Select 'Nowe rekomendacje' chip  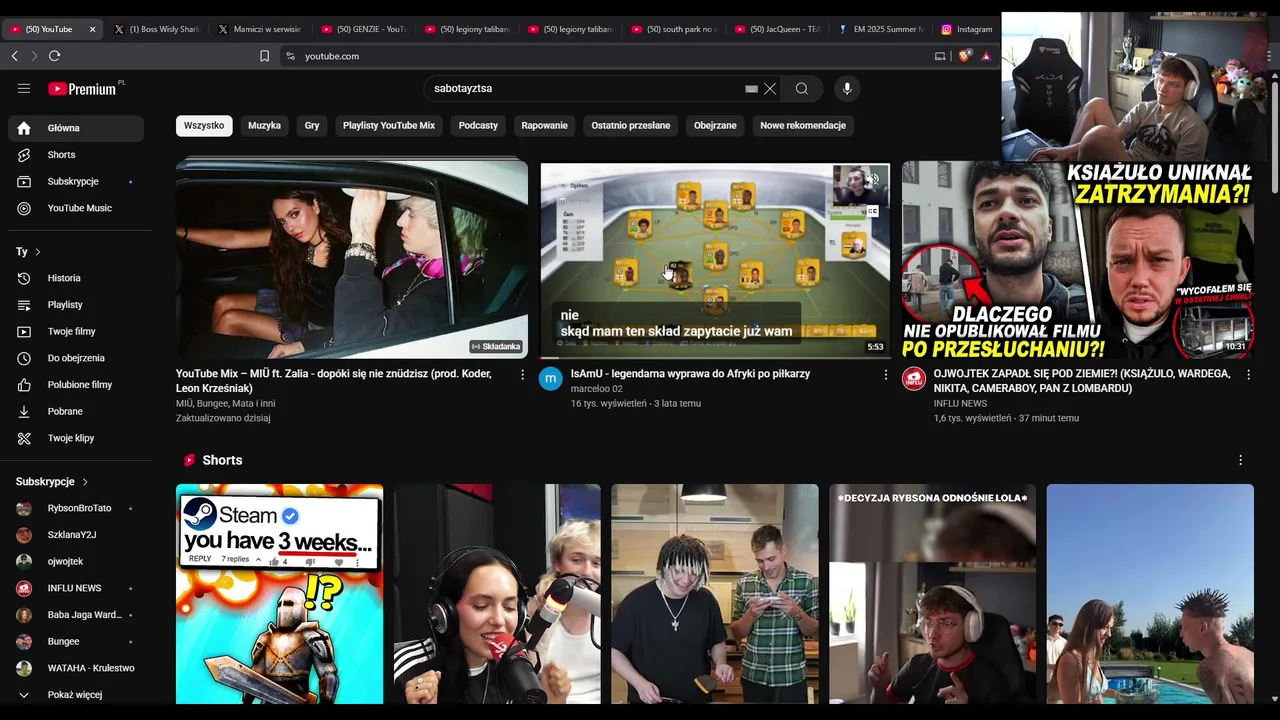(x=803, y=125)
